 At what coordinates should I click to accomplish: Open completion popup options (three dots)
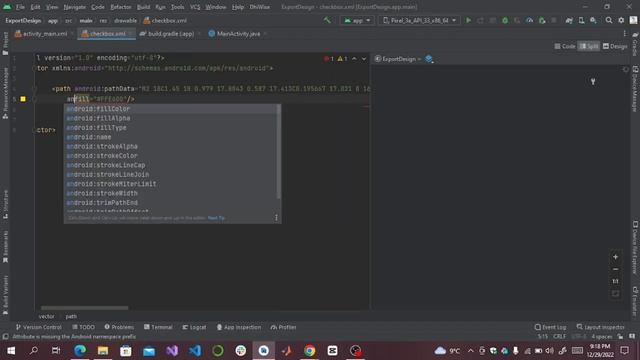(276, 218)
